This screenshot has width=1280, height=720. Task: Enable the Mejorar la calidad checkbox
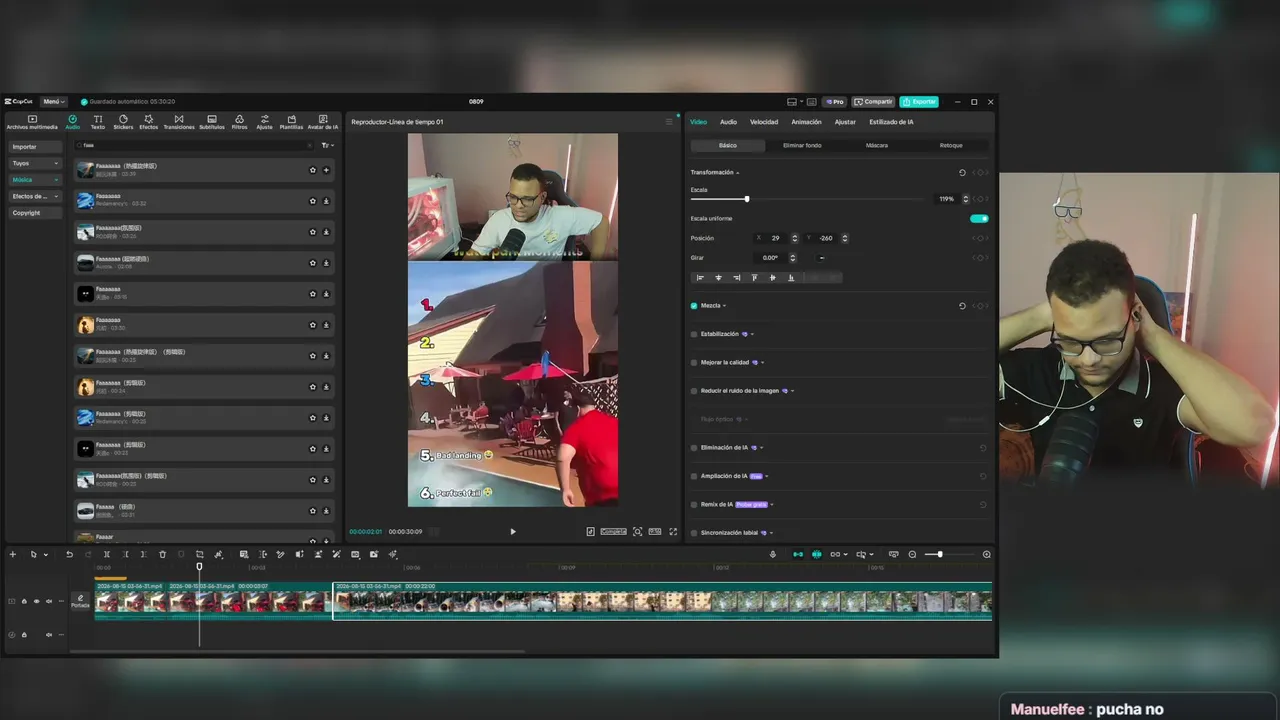point(694,362)
